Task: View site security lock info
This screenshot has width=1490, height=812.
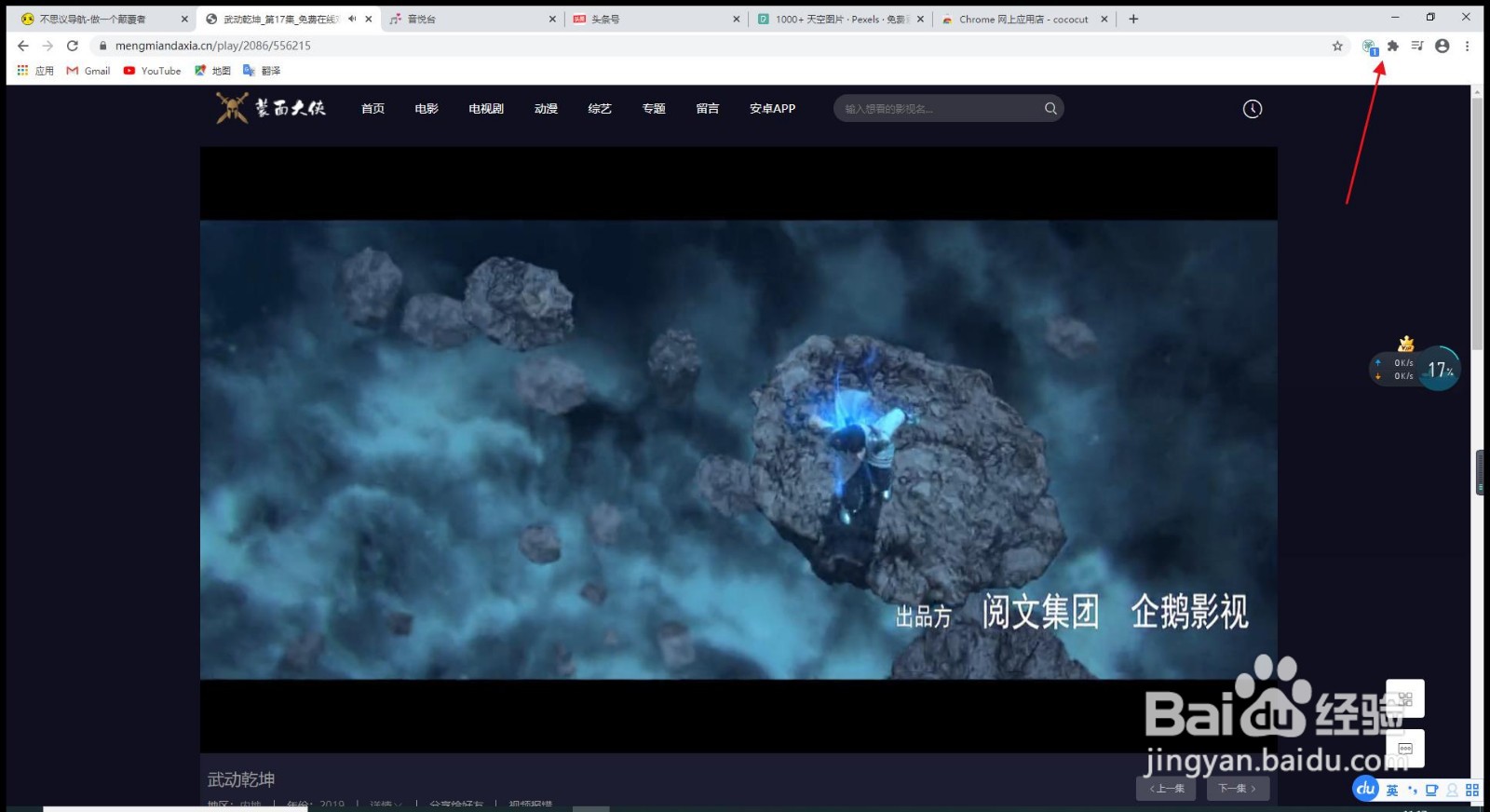Action: coord(102,46)
